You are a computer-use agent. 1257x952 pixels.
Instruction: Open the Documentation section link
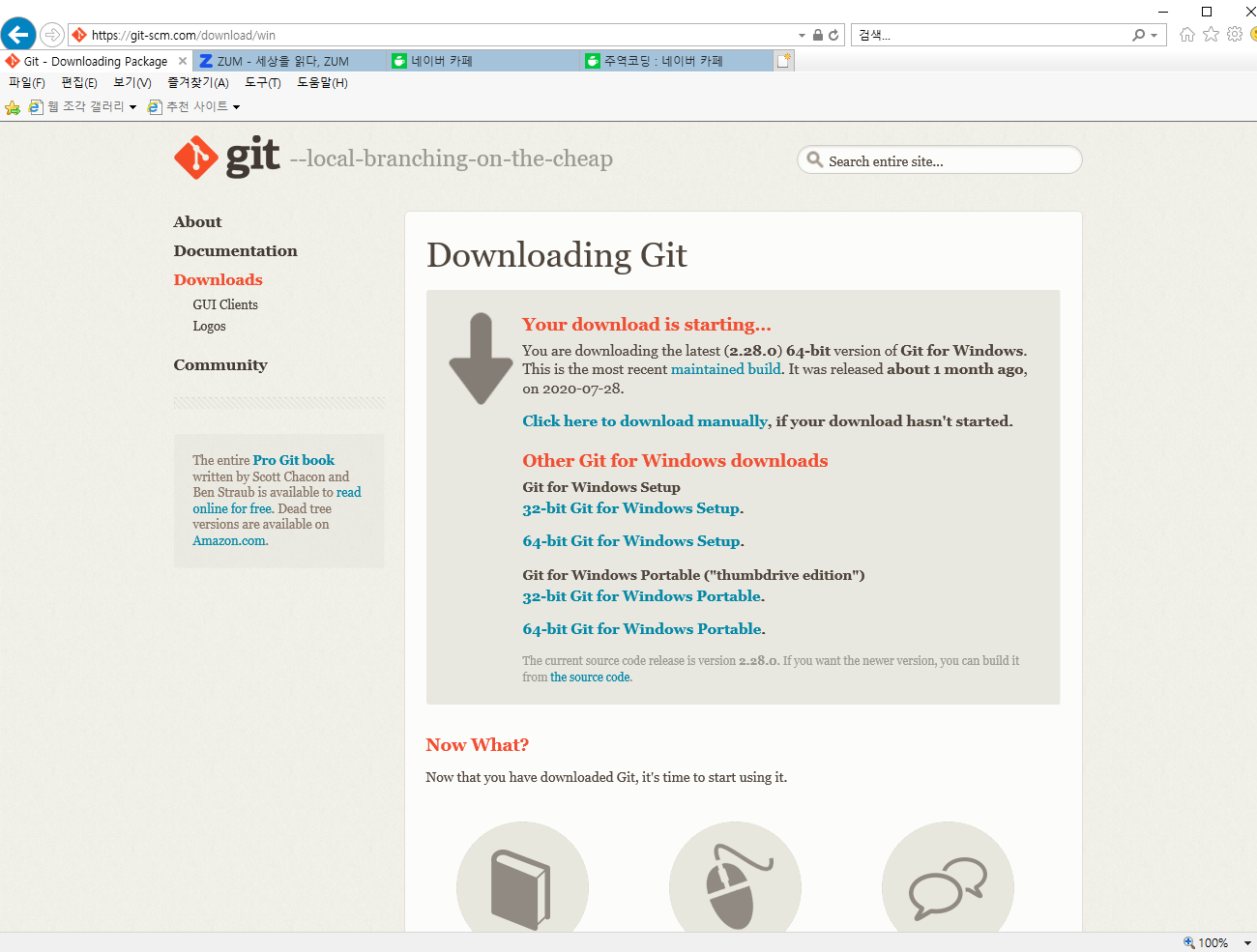[x=235, y=250]
